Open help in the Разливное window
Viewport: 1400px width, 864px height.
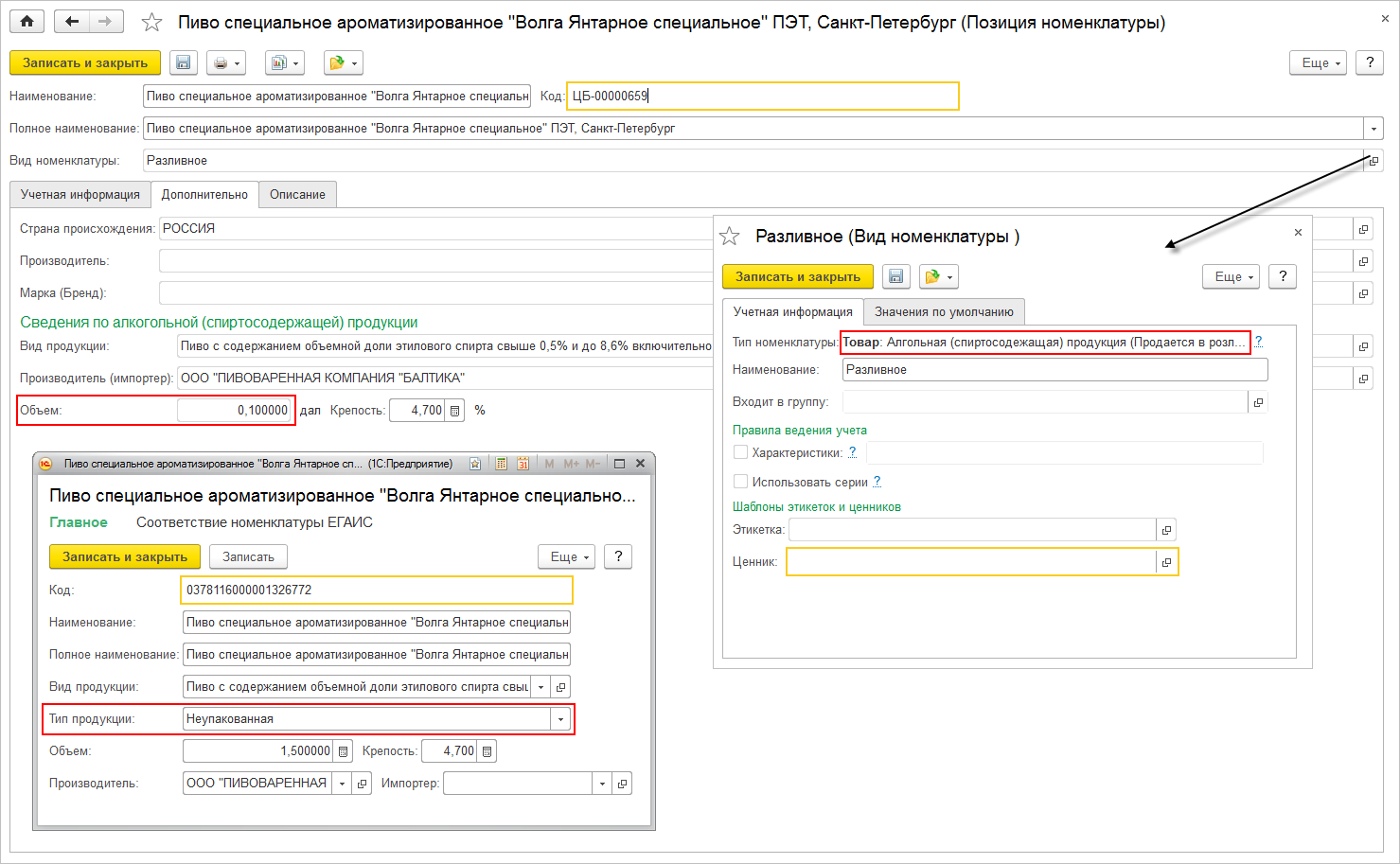pos(1283,276)
